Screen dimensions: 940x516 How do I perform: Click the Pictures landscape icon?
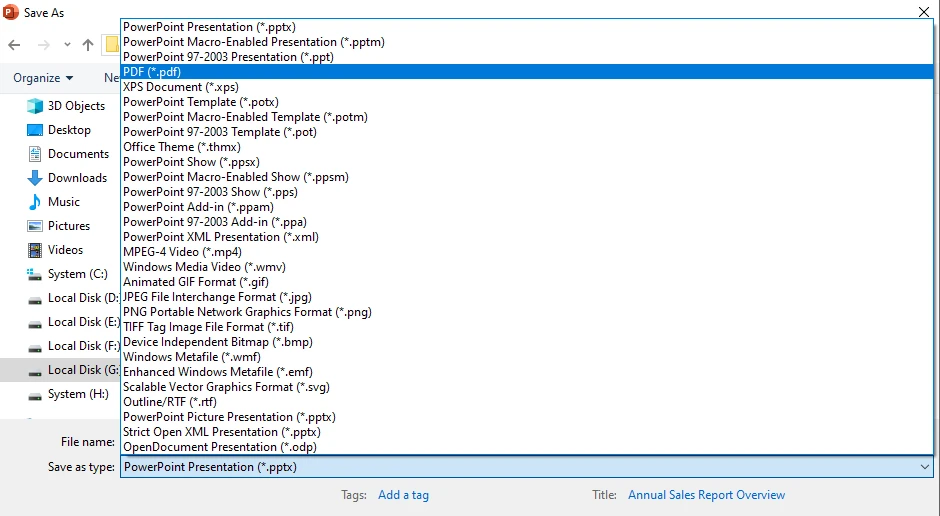[35, 226]
